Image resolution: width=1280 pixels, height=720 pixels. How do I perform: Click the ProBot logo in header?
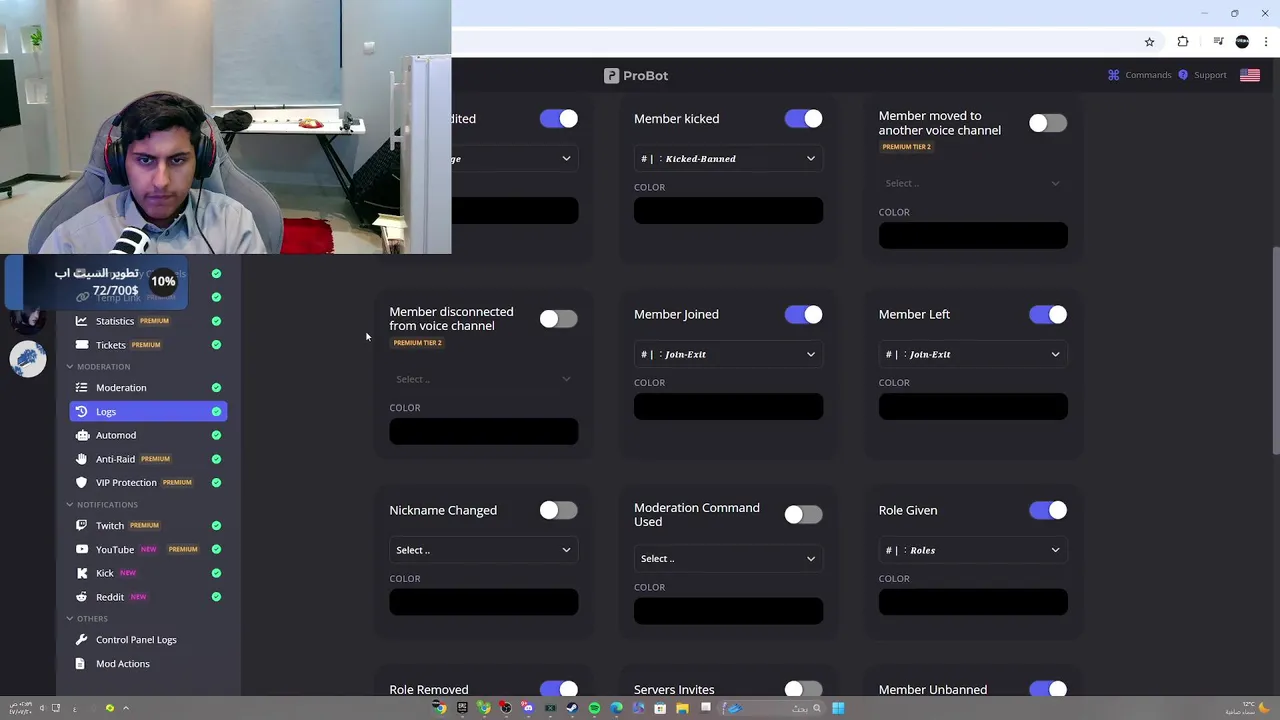(636, 76)
